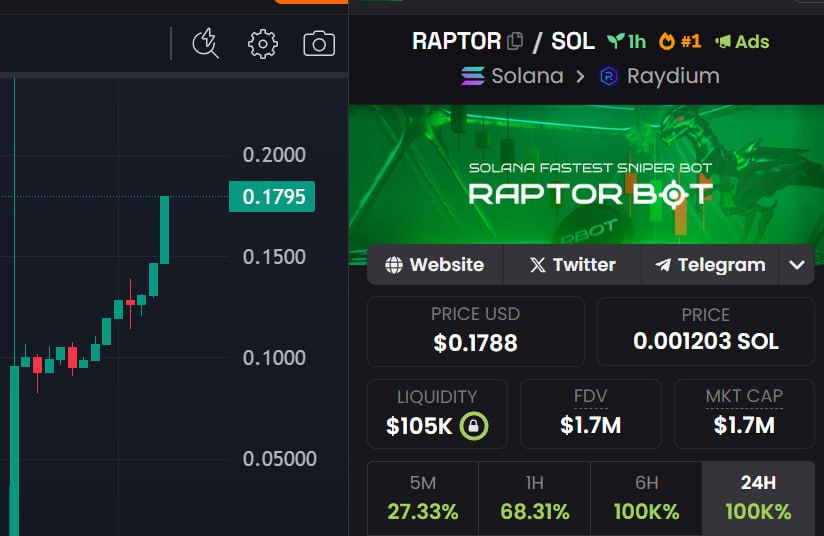Select the 6H timeframe tab
Screen dimensions: 824x536
(646, 498)
